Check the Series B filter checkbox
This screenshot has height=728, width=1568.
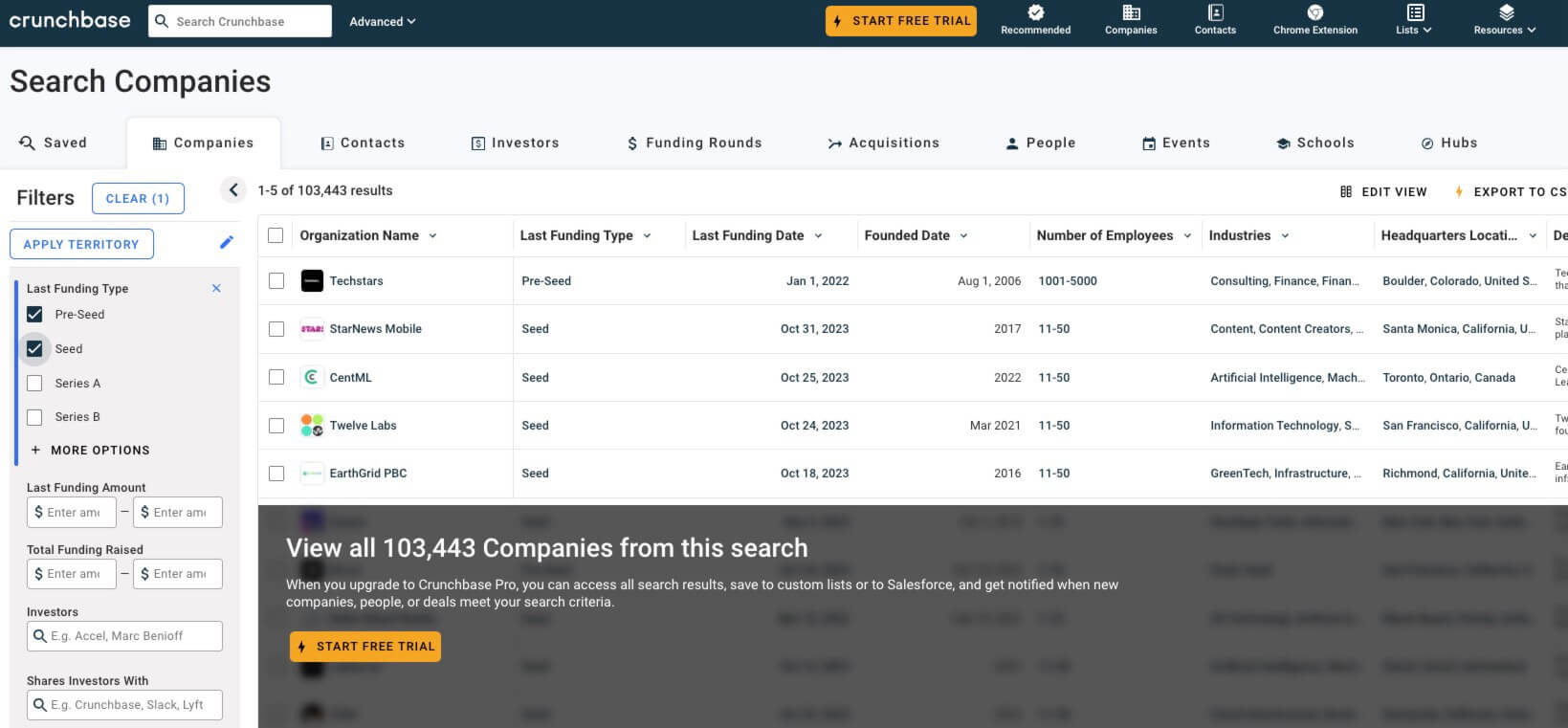point(34,417)
